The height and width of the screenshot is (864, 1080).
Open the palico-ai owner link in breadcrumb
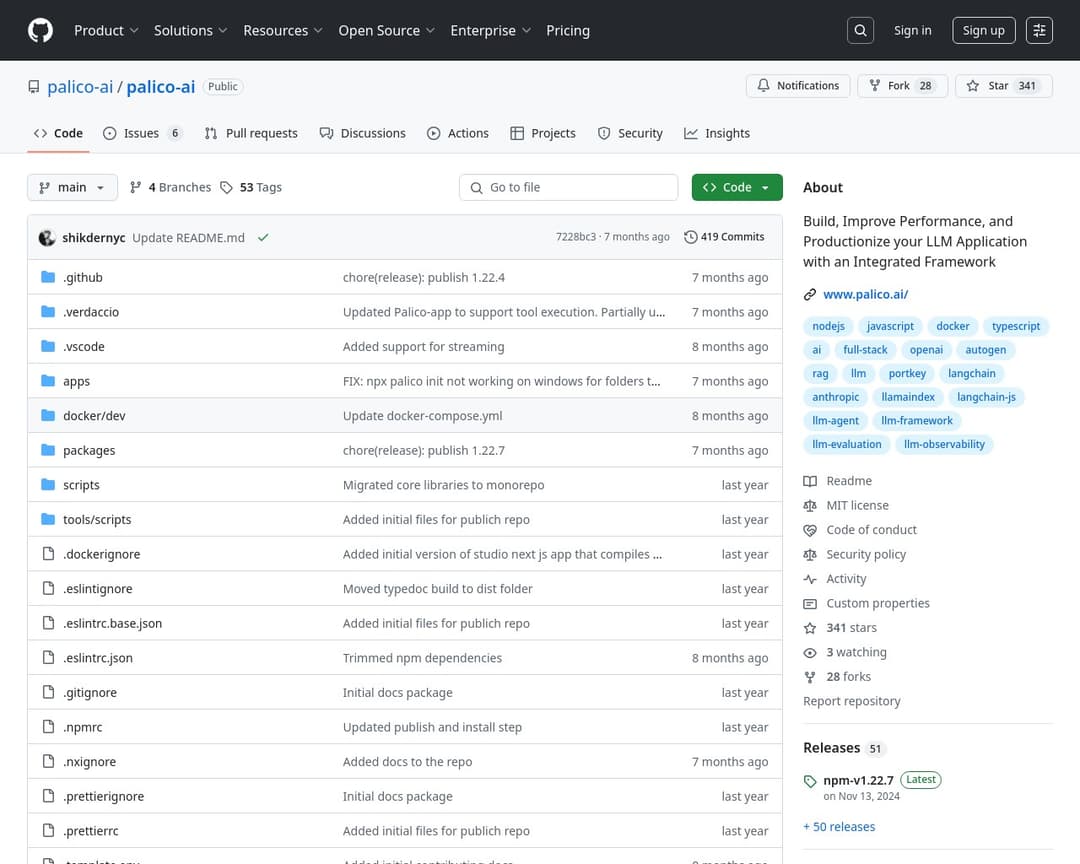coord(80,87)
